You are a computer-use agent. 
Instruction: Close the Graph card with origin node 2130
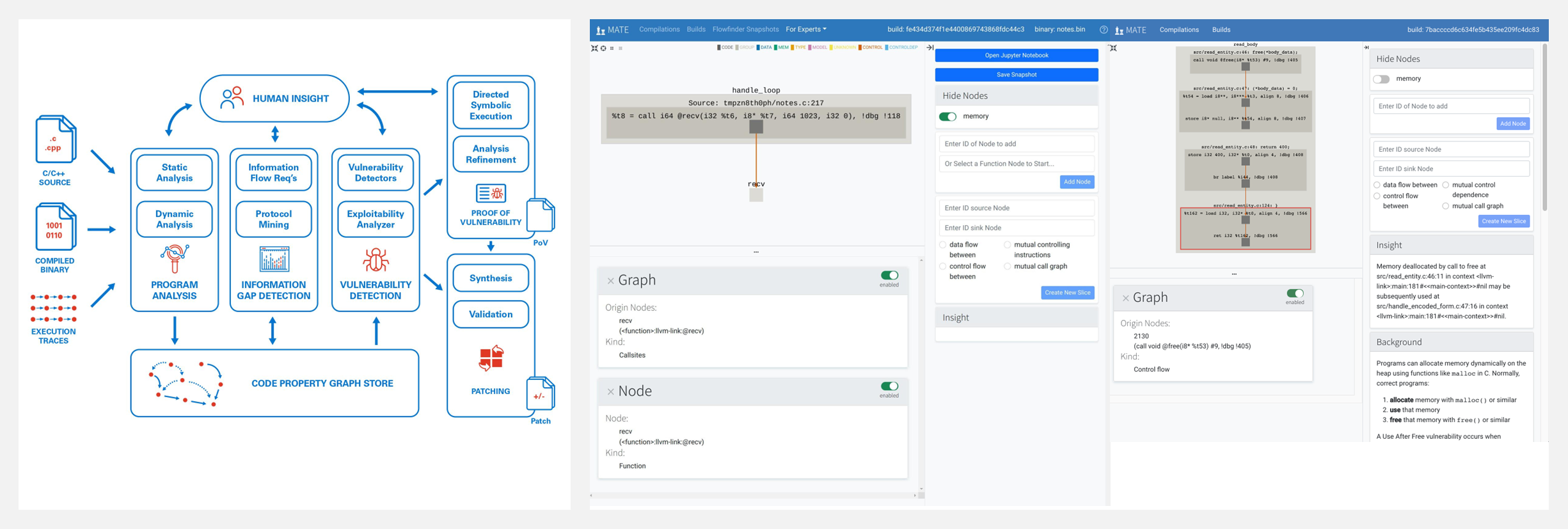pos(1125,298)
